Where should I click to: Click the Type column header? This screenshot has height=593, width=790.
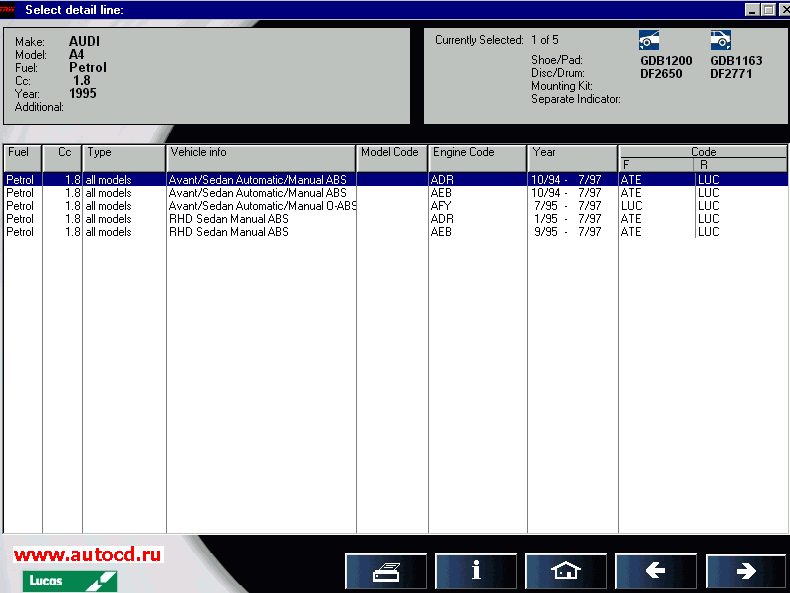(x=124, y=158)
